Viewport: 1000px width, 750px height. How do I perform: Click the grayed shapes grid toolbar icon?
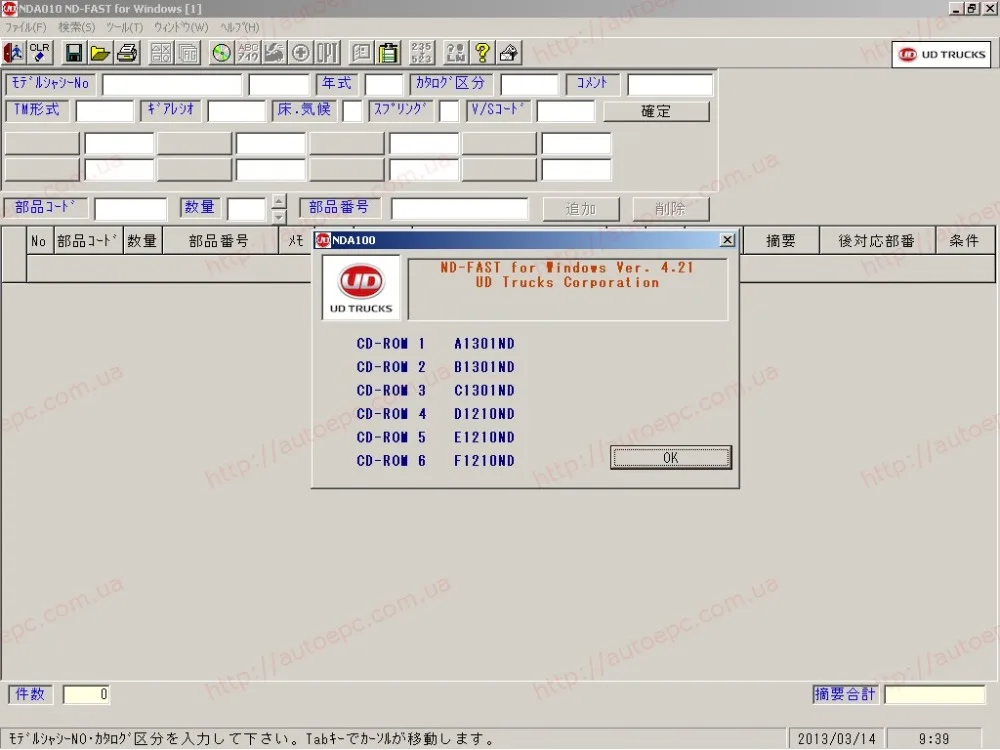click(161, 53)
